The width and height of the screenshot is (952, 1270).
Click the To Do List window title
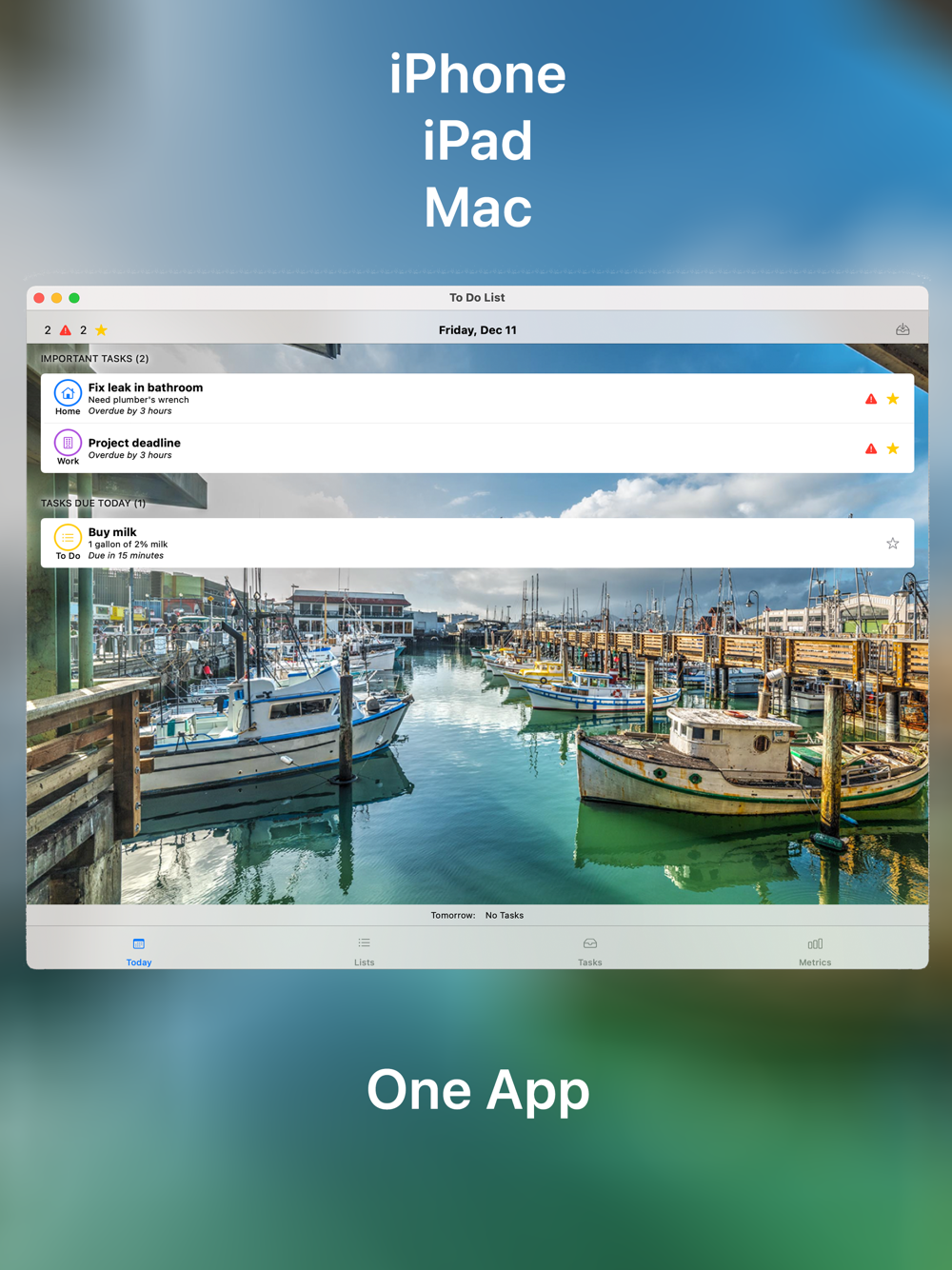pyautogui.click(x=477, y=298)
